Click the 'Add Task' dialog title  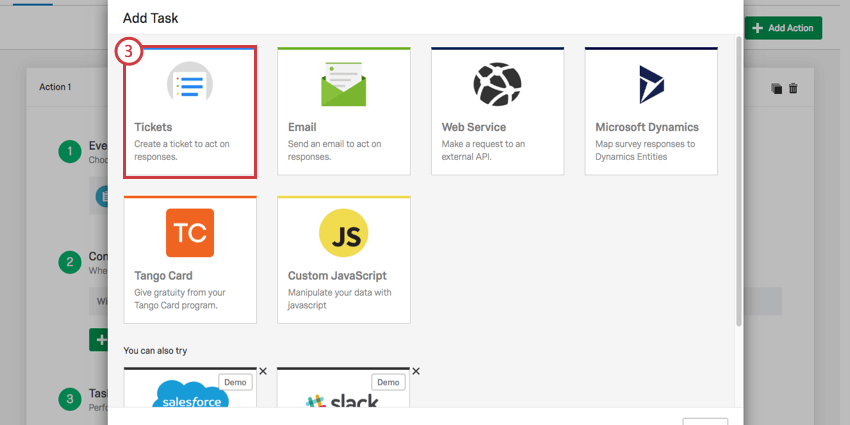tap(151, 18)
